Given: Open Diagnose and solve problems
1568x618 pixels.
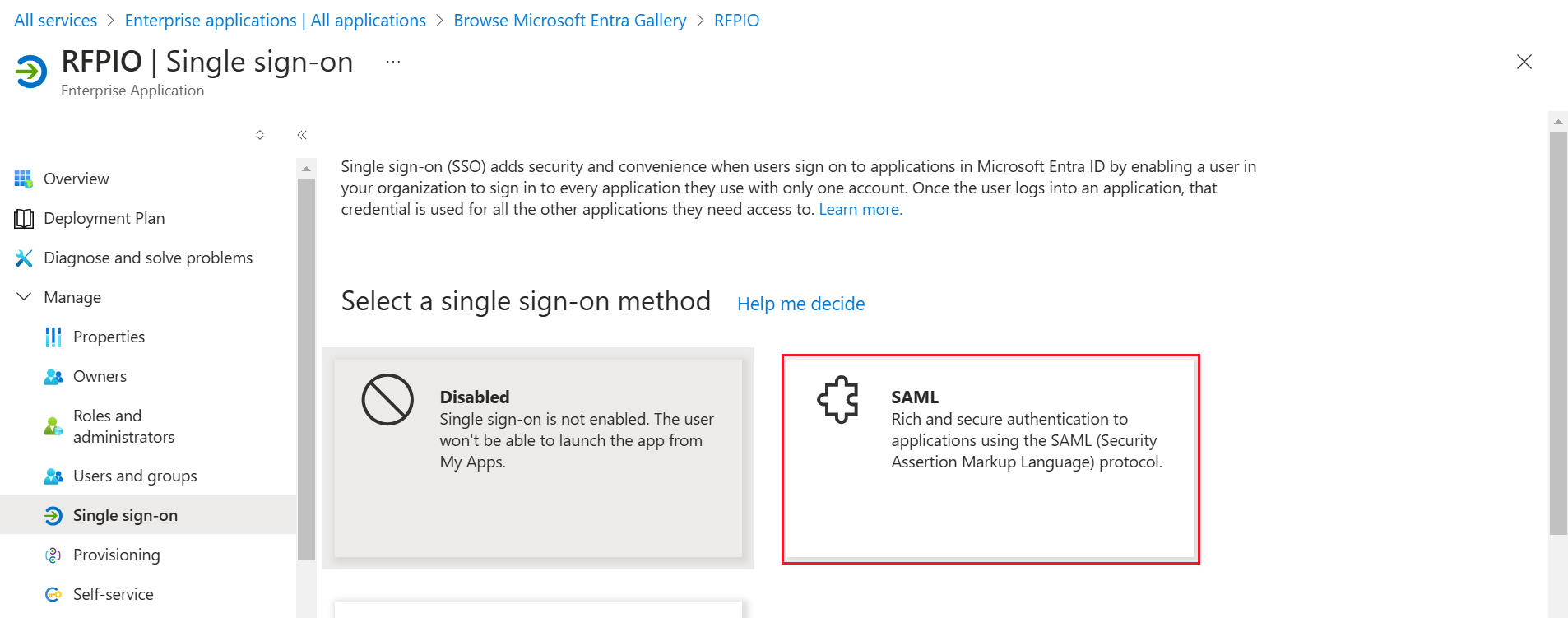Looking at the screenshot, I should [x=148, y=258].
